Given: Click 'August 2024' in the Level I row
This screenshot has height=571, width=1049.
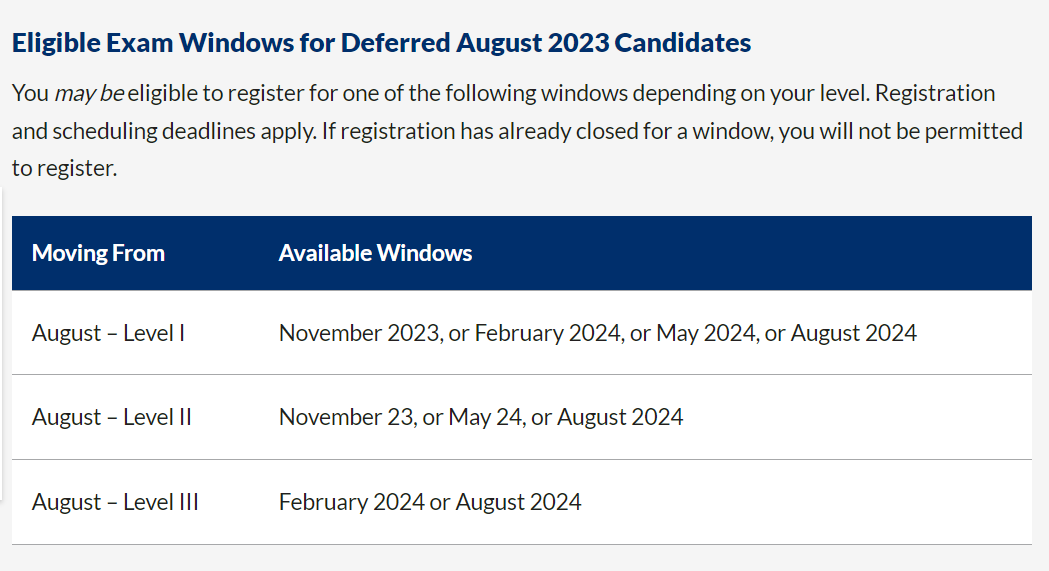Looking at the screenshot, I should 854,333.
